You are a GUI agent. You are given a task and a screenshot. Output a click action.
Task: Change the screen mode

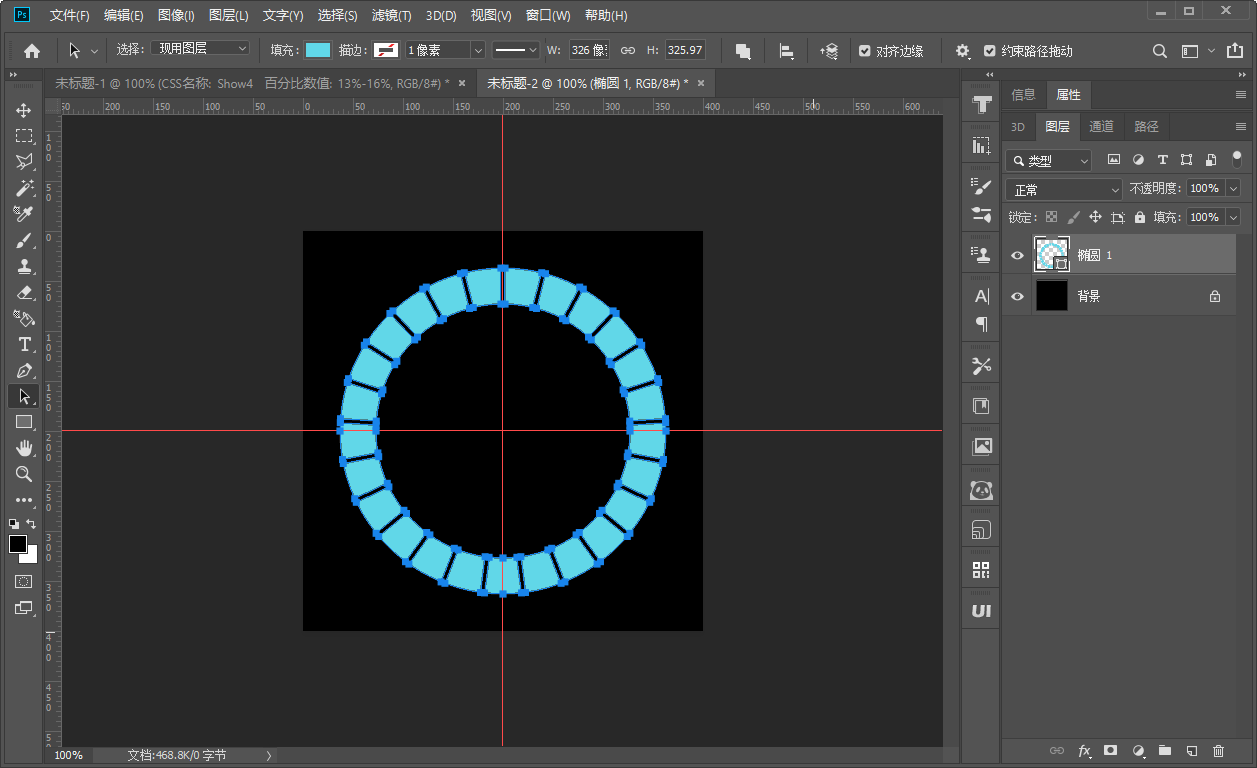23,607
